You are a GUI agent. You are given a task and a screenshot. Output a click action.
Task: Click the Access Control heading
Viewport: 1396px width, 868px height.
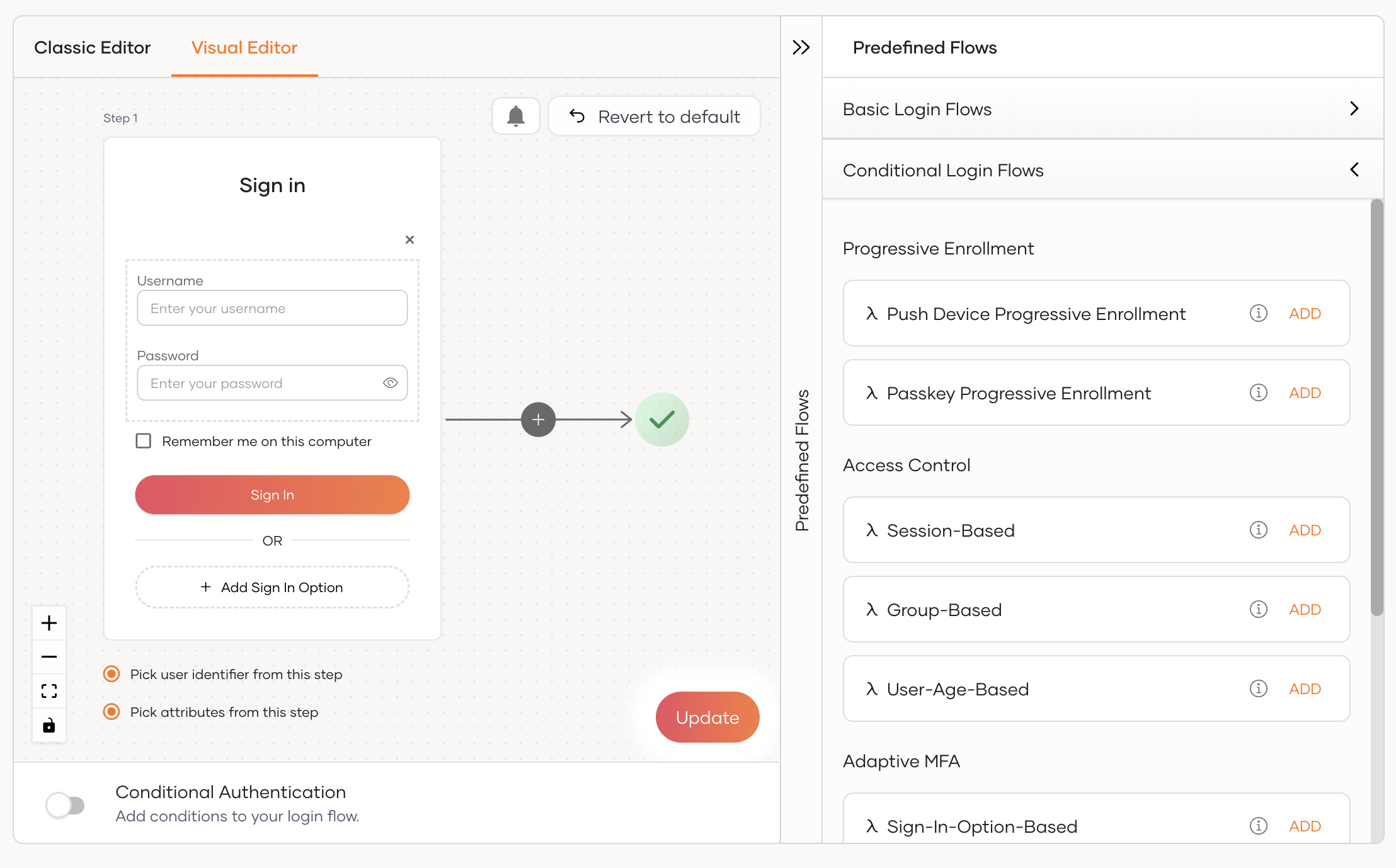click(907, 465)
